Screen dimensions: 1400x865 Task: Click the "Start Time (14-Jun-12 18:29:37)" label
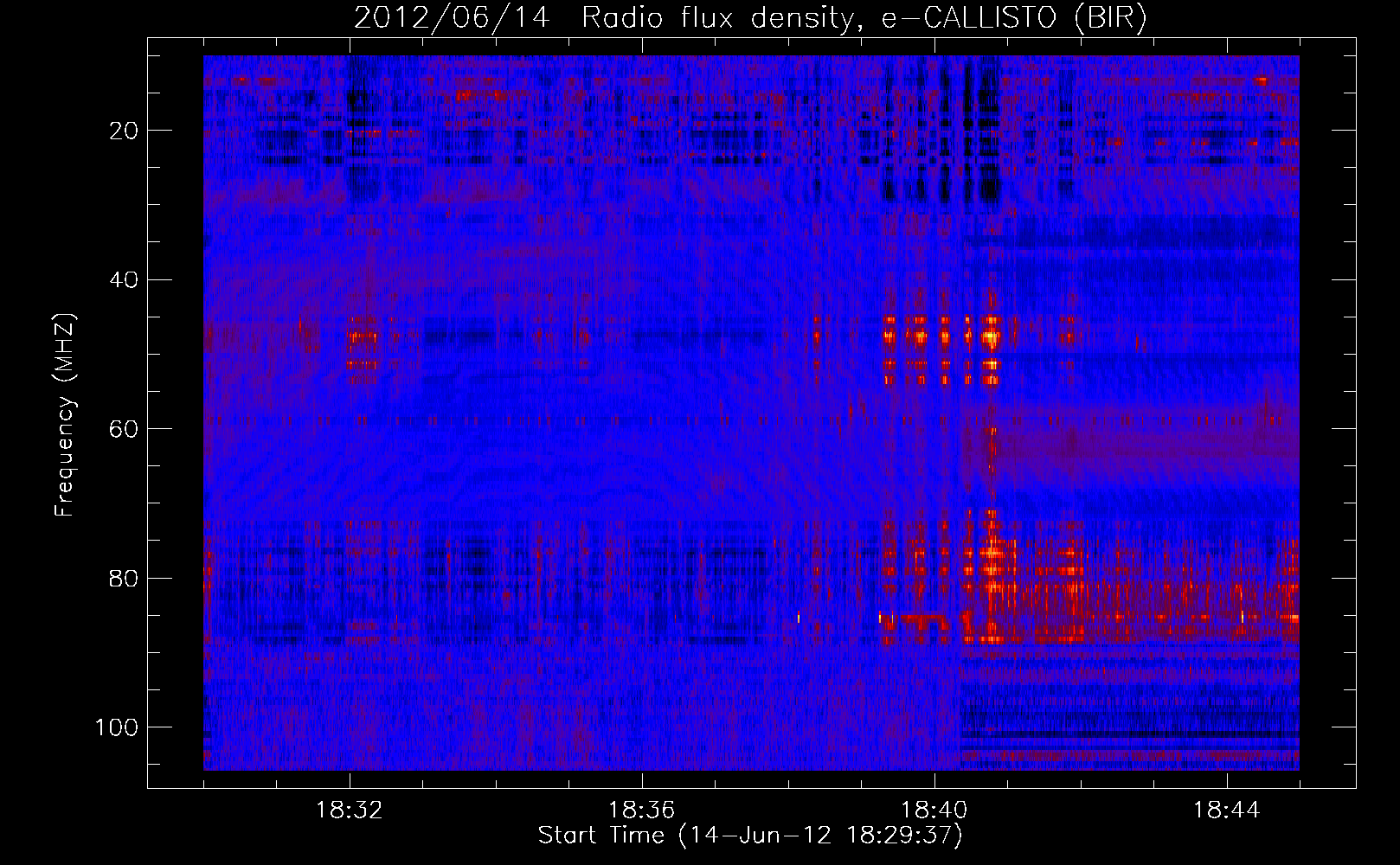pyautogui.click(x=750, y=836)
